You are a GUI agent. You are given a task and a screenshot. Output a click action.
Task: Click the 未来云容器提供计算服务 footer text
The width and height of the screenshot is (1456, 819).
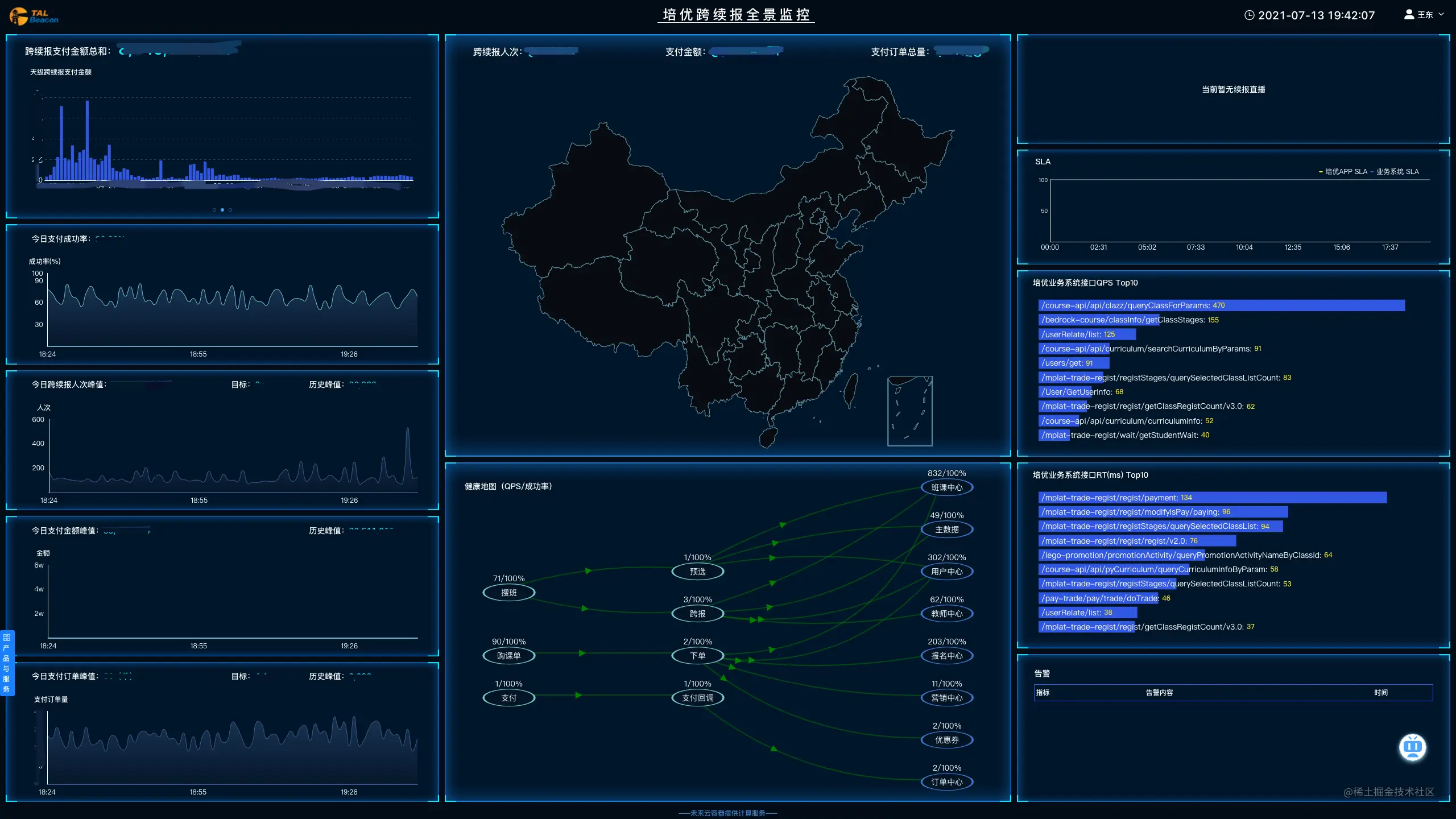coord(727,813)
